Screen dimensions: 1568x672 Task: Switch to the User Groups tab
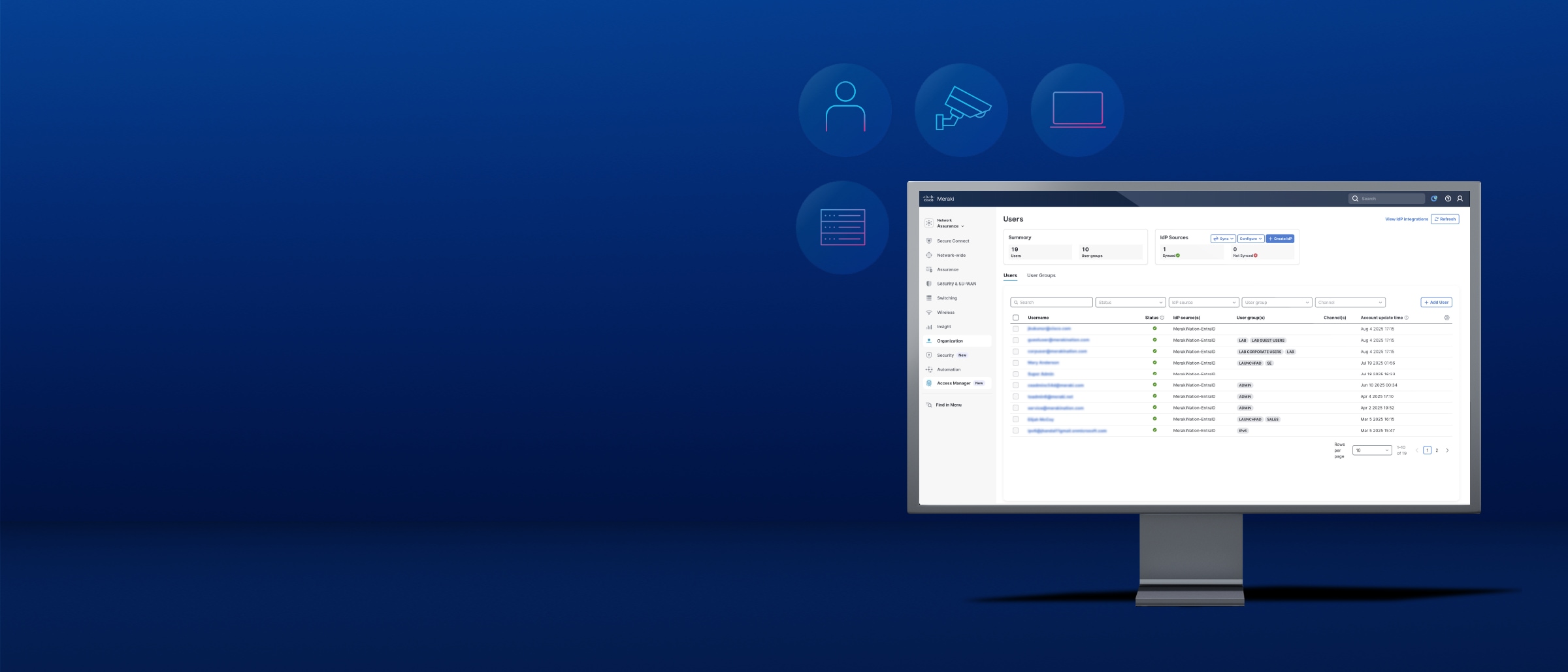pyautogui.click(x=1040, y=275)
